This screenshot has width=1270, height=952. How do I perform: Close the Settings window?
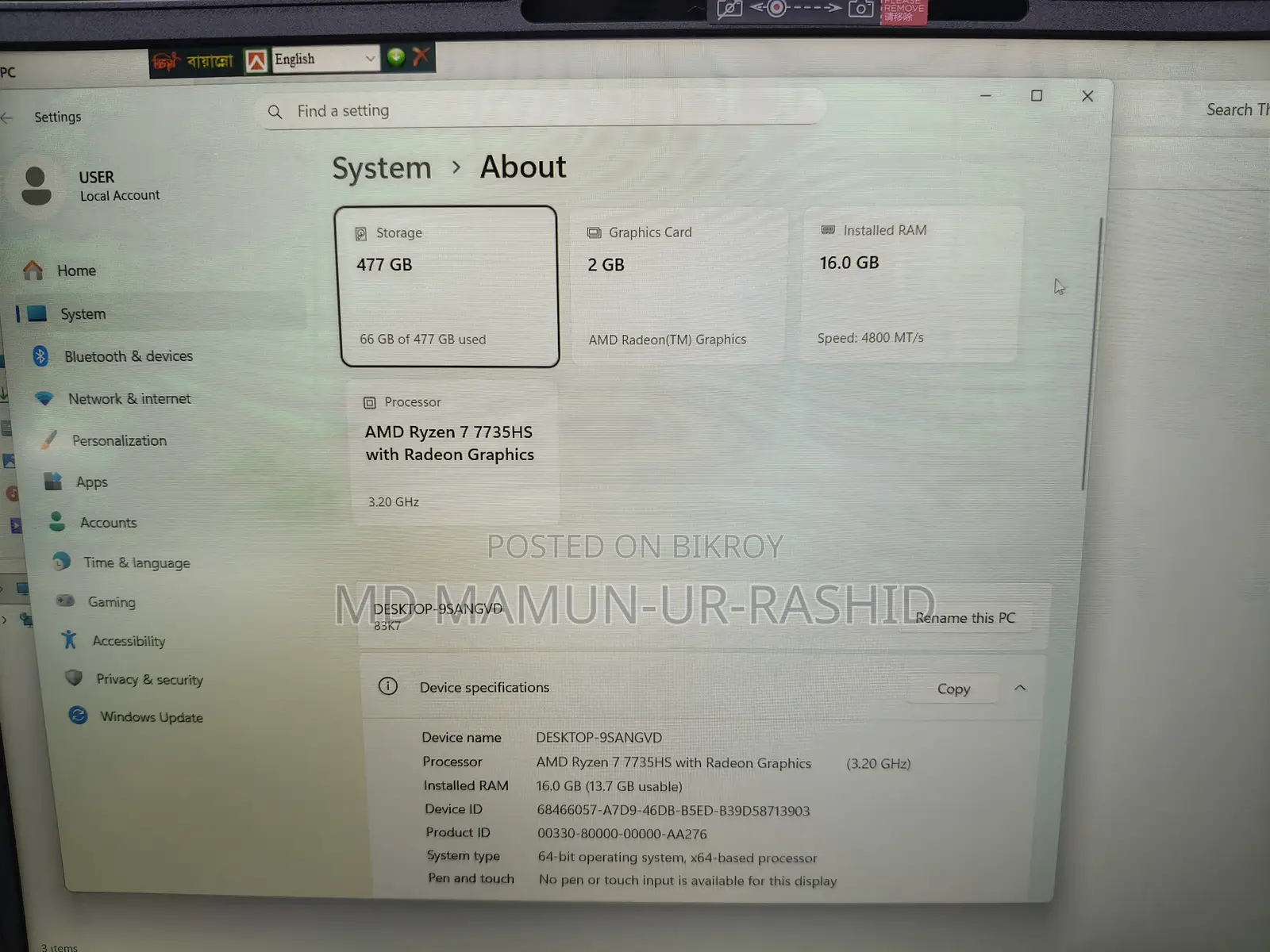point(1087,95)
